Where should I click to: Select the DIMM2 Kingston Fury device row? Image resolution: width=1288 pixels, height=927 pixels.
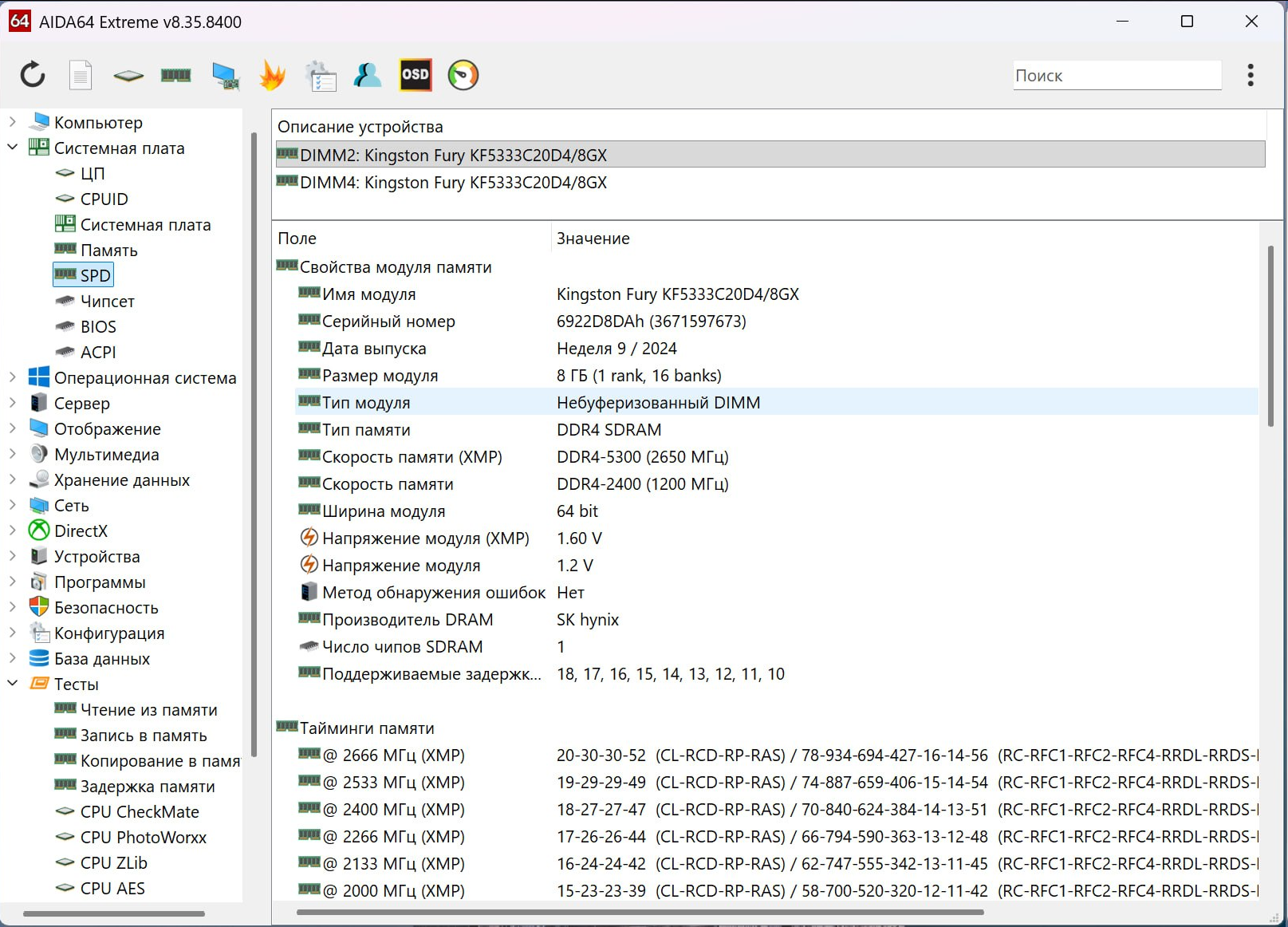click(x=770, y=155)
